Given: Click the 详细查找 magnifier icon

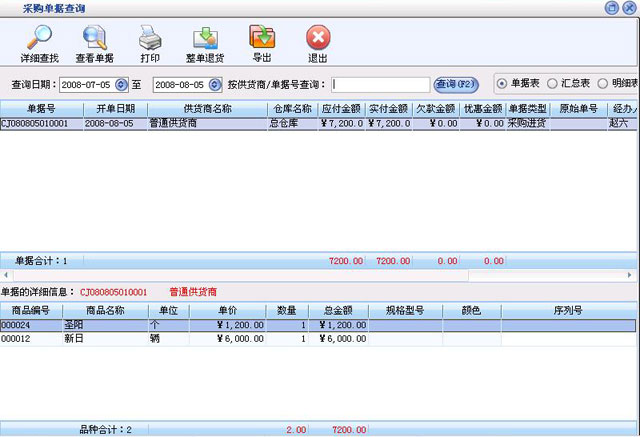Looking at the screenshot, I should (x=38, y=38).
